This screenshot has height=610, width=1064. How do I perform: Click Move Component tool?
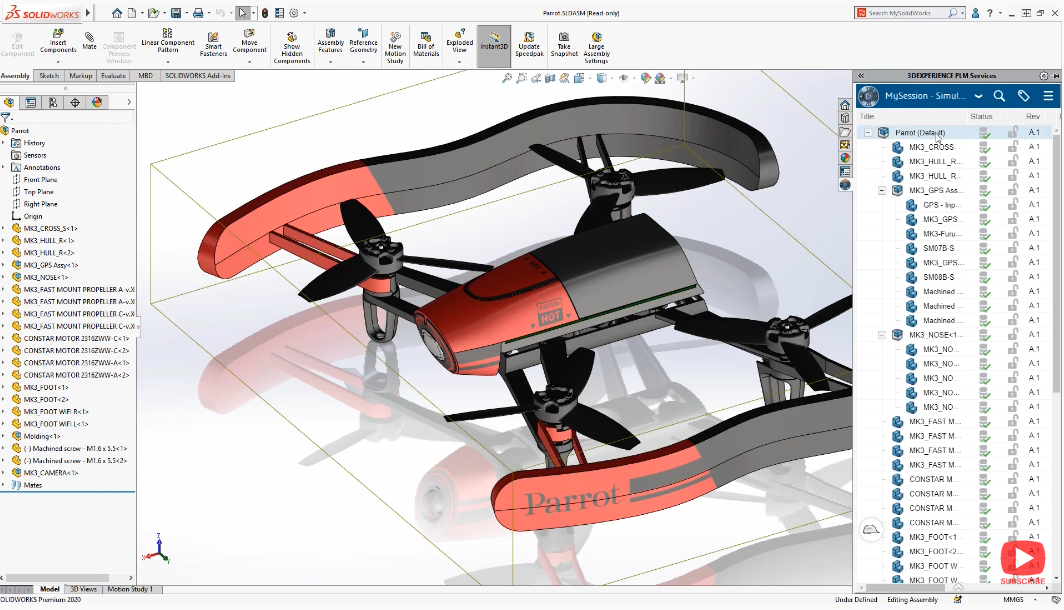tap(249, 41)
